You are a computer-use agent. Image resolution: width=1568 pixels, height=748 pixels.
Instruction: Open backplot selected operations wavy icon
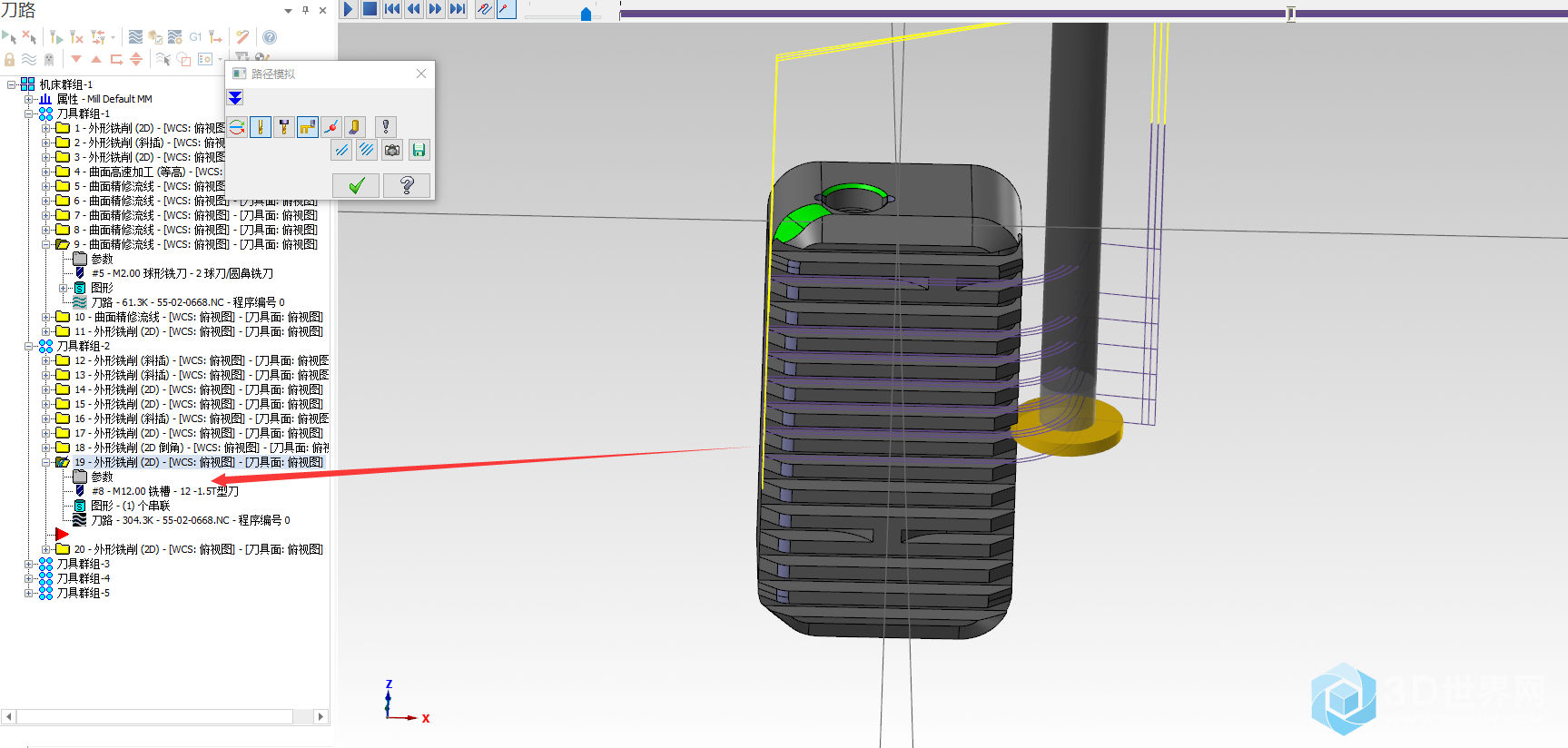pyautogui.click(x=135, y=36)
